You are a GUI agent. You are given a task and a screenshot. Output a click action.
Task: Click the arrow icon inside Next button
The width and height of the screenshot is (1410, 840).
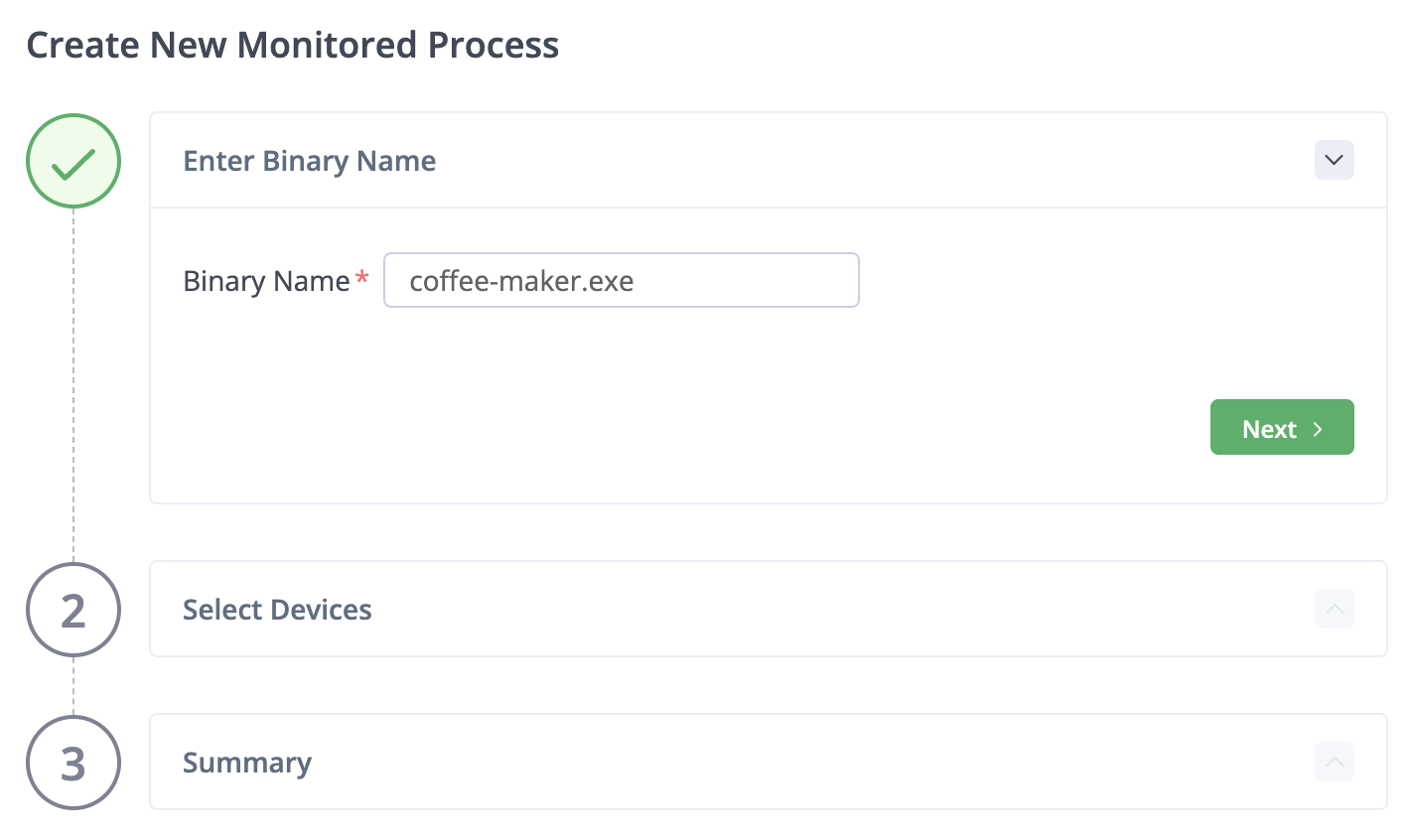tap(1318, 429)
